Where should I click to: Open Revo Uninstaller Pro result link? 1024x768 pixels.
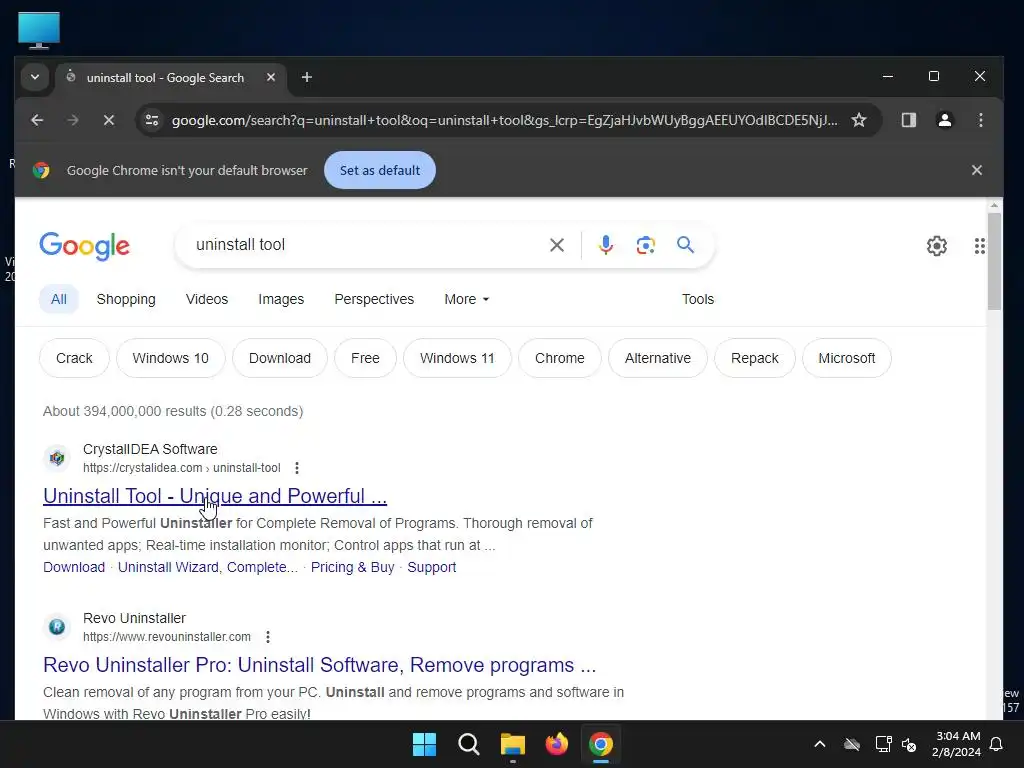(319, 665)
